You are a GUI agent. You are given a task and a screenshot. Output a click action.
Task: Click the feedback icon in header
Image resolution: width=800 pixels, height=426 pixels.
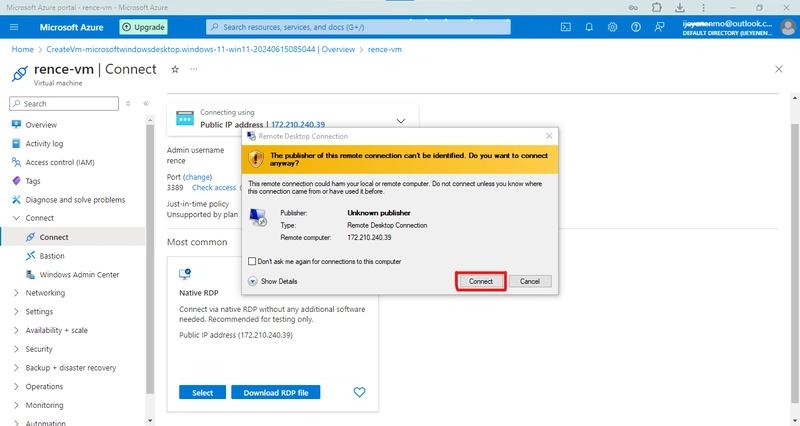(x=659, y=27)
